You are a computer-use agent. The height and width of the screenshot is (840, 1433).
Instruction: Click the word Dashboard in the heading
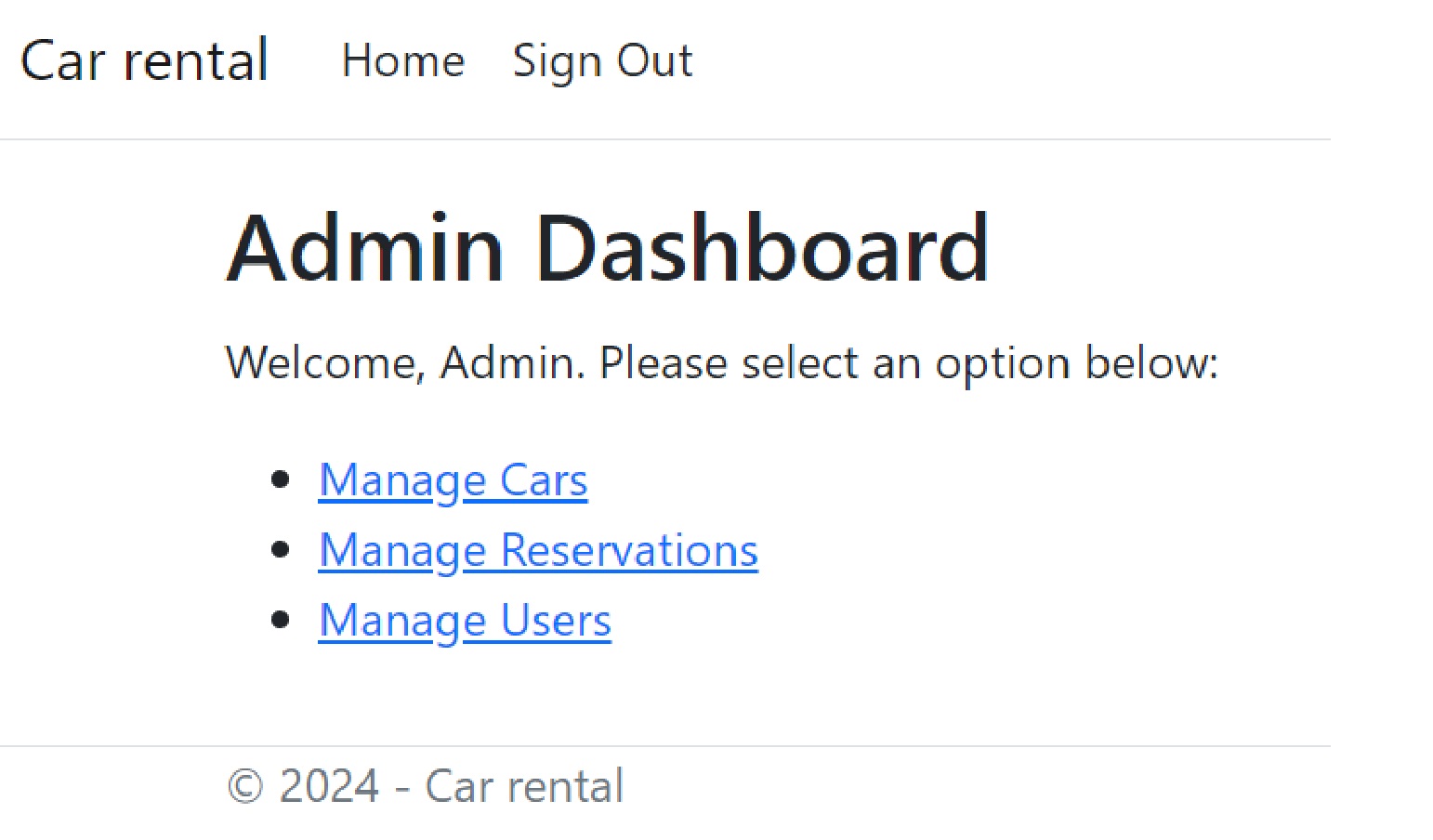click(762, 248)
